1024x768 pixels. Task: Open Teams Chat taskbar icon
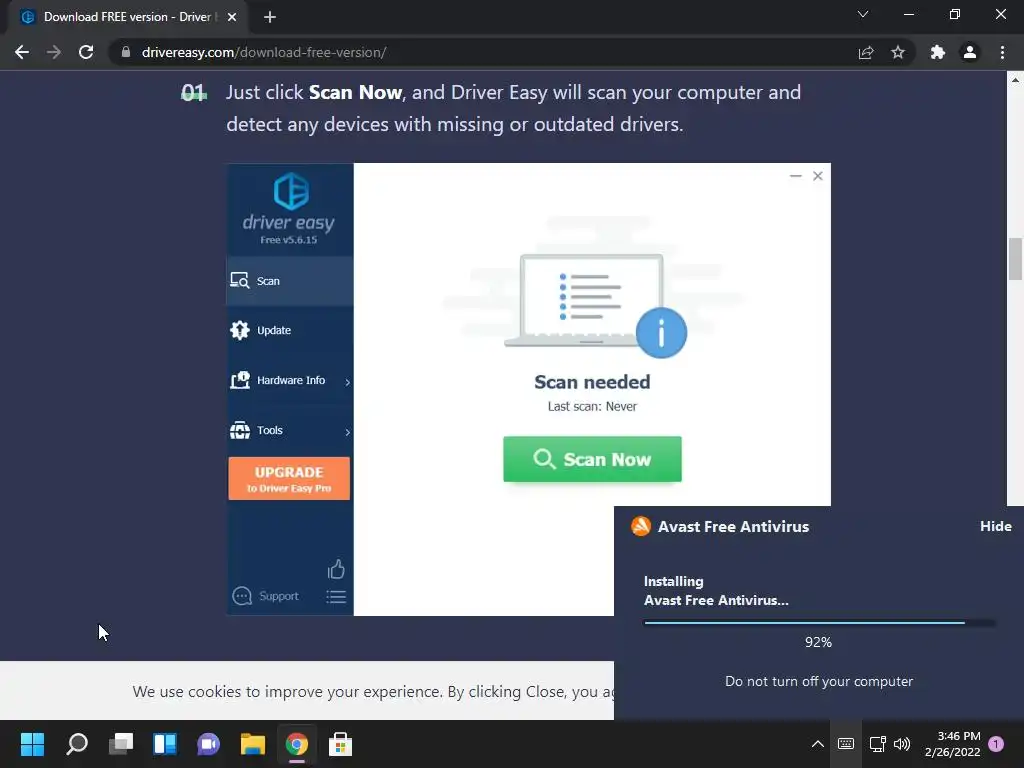[208, 744]
